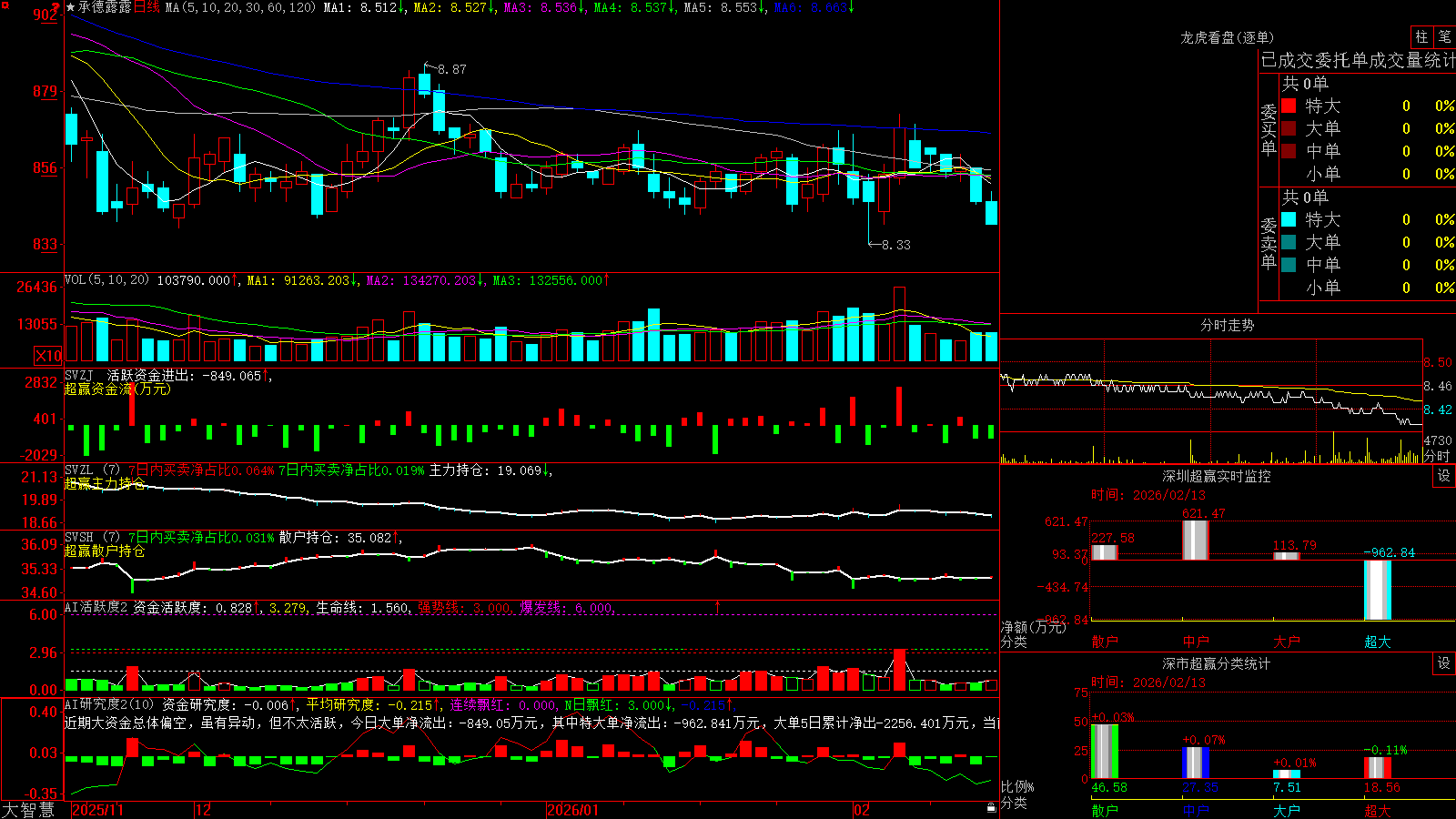Click the 日线 period label

[x=147, y=7]
